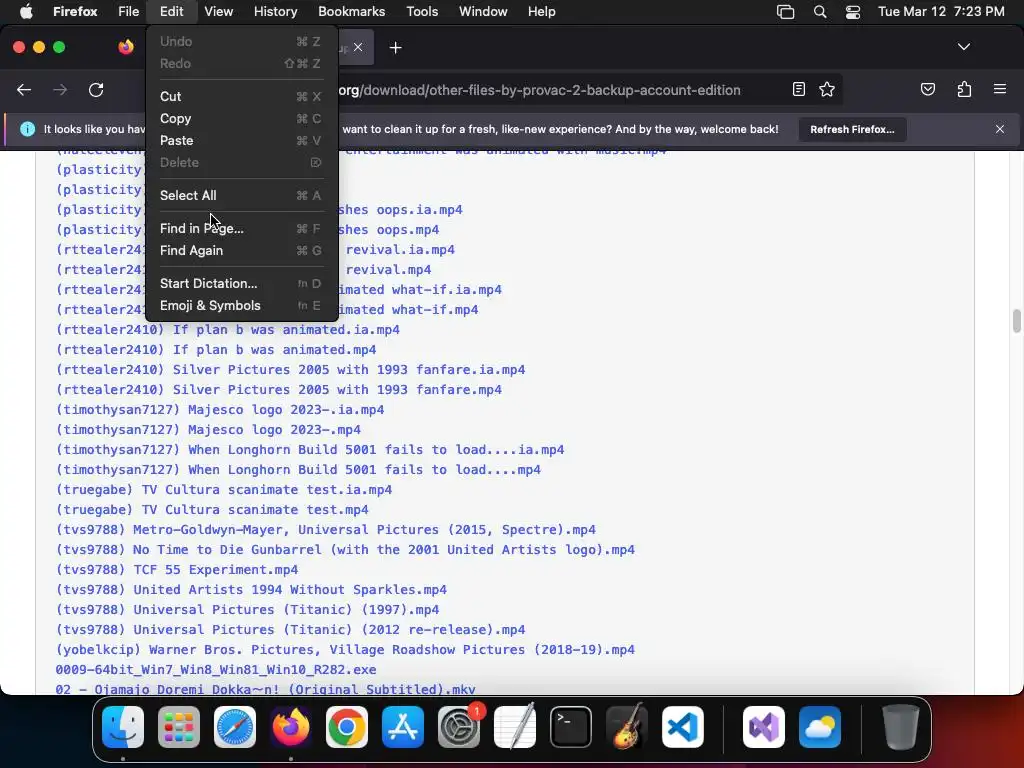Open the Extensions puzzle icon
1024x768 pixels.
coord(964,89)
